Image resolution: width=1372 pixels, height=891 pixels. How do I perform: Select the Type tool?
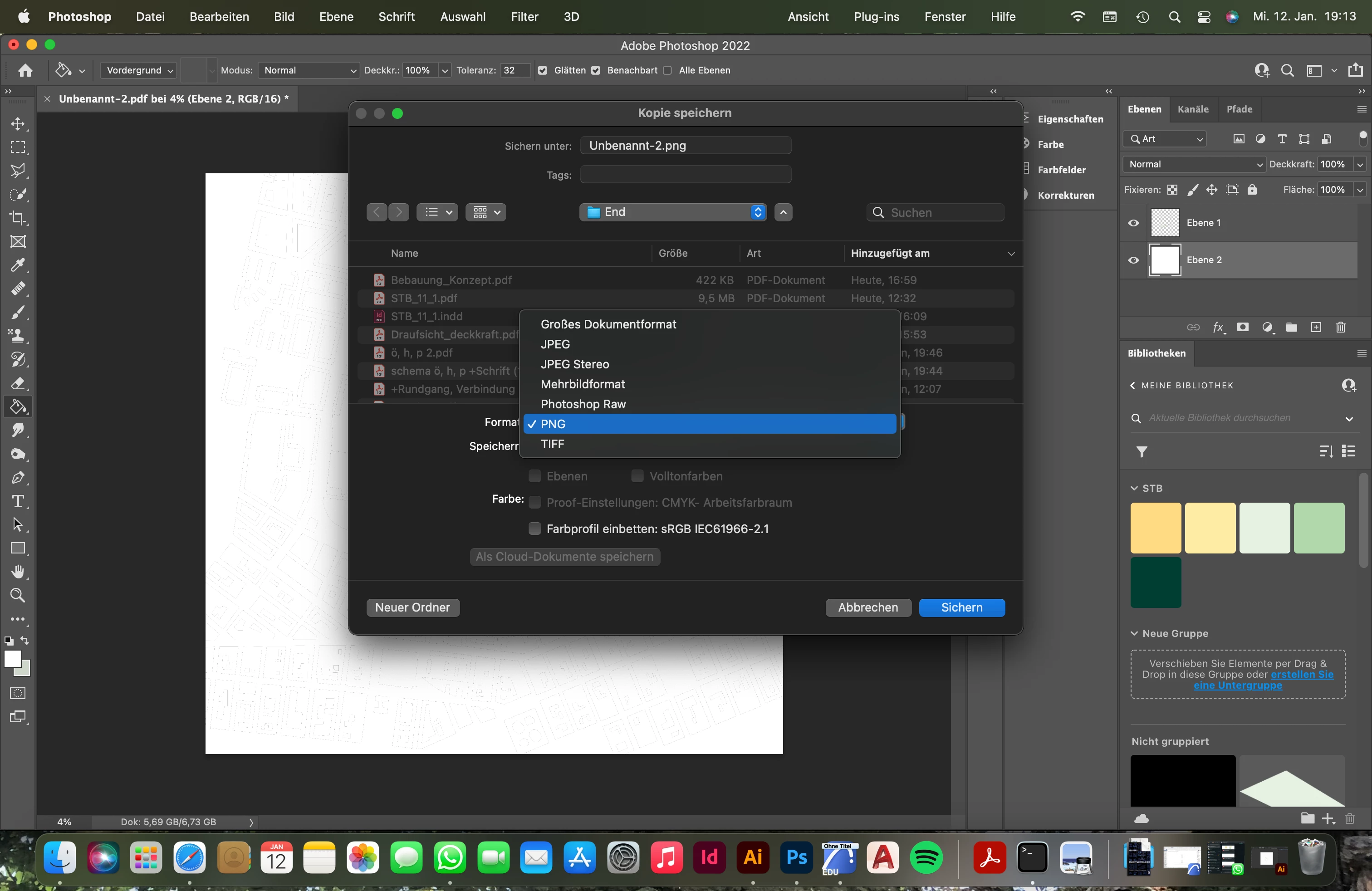tap(18, 501)
